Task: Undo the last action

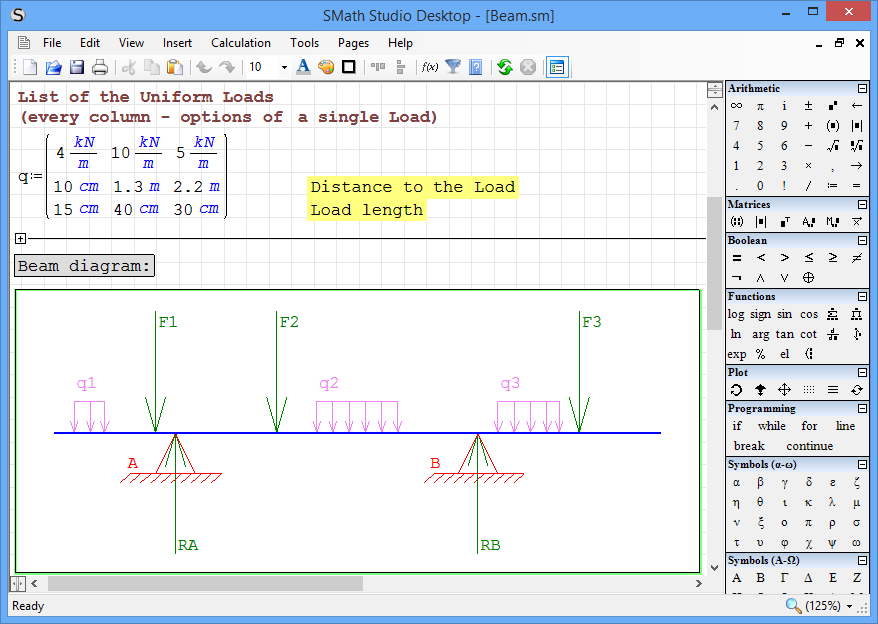Action: pyautogui.click(x=204, y=67)
